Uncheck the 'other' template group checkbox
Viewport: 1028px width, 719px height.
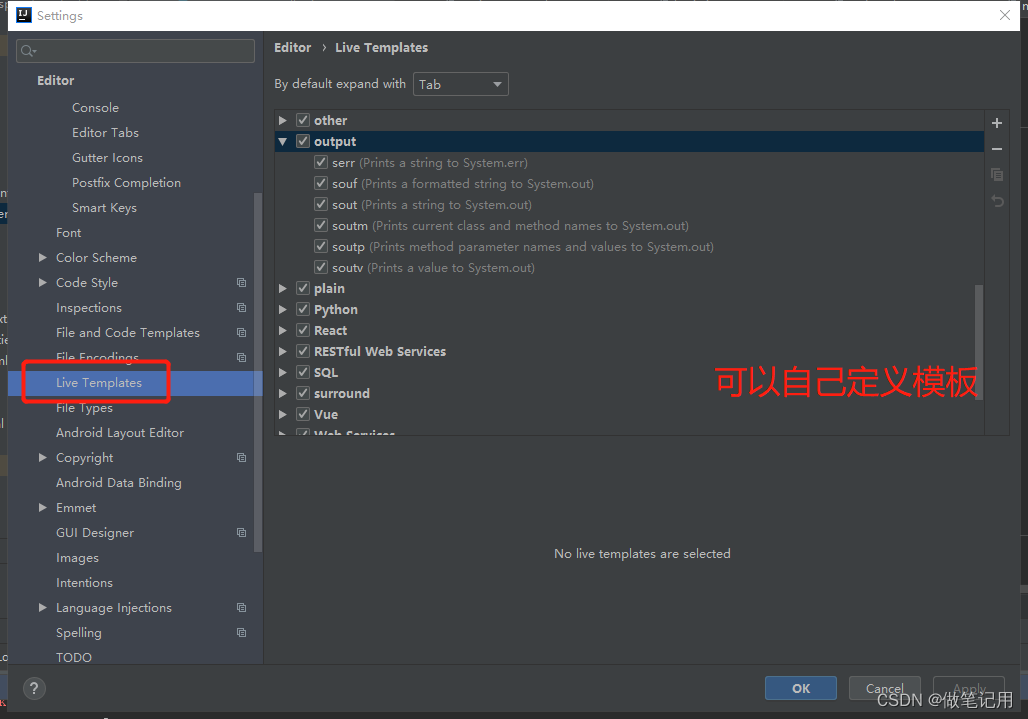pyautogui.click(x=302, y=120)
